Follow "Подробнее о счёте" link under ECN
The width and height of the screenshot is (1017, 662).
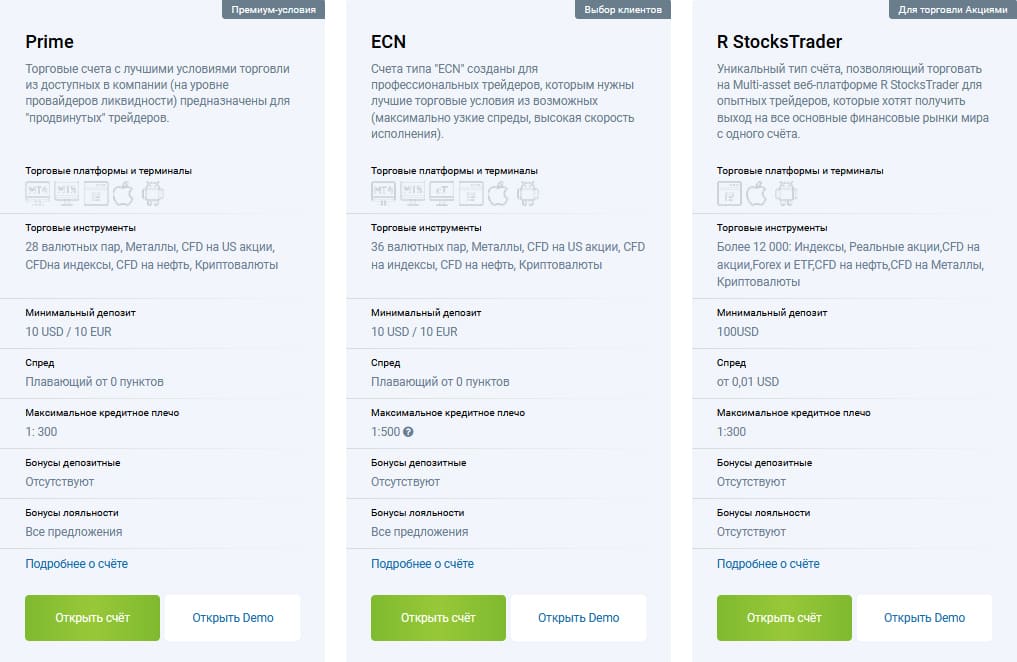422,564
